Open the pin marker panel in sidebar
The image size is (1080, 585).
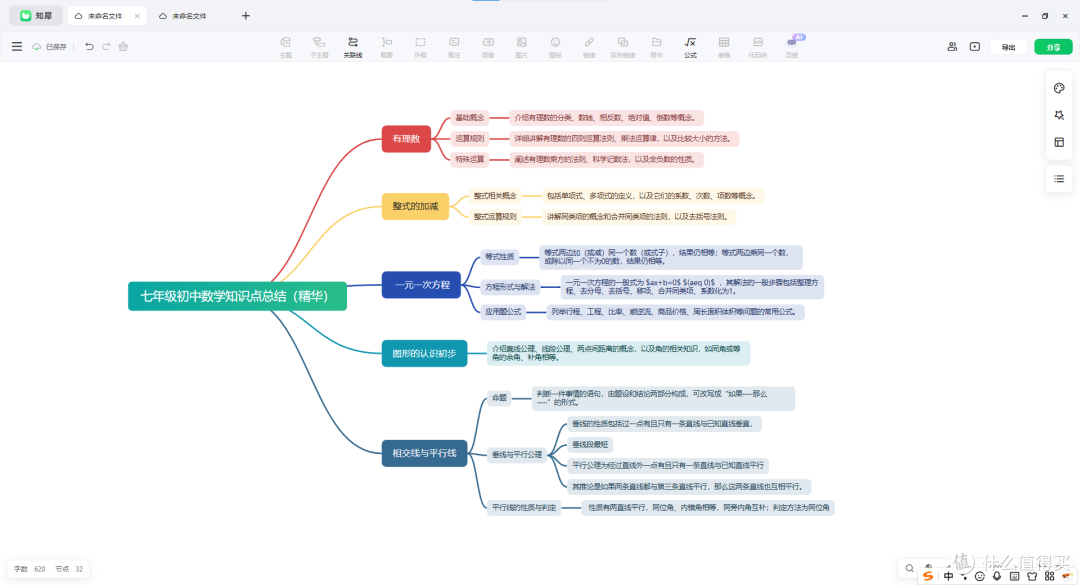click(1059, 115)
